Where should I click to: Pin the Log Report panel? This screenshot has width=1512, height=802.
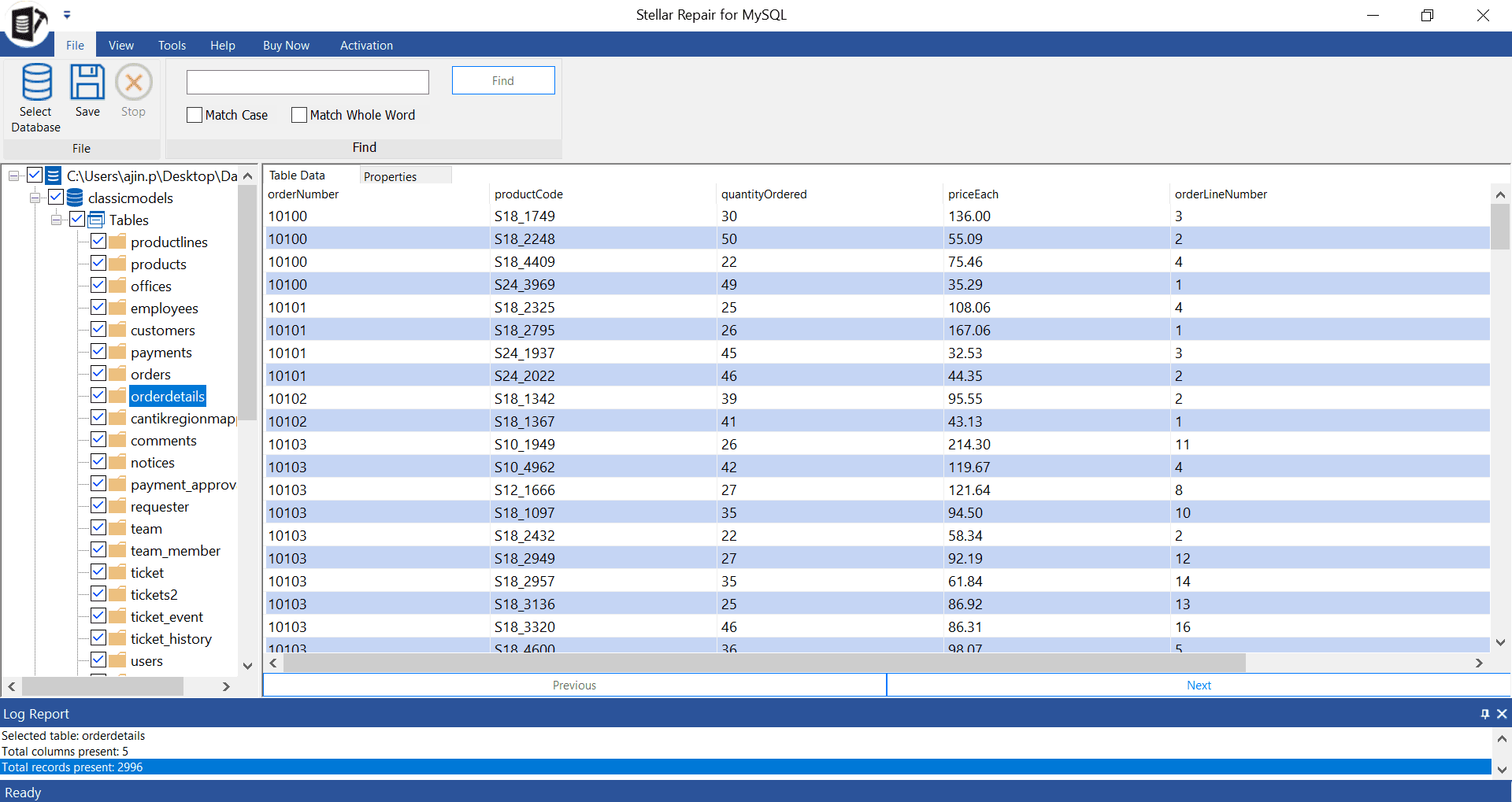point(1485,714)
